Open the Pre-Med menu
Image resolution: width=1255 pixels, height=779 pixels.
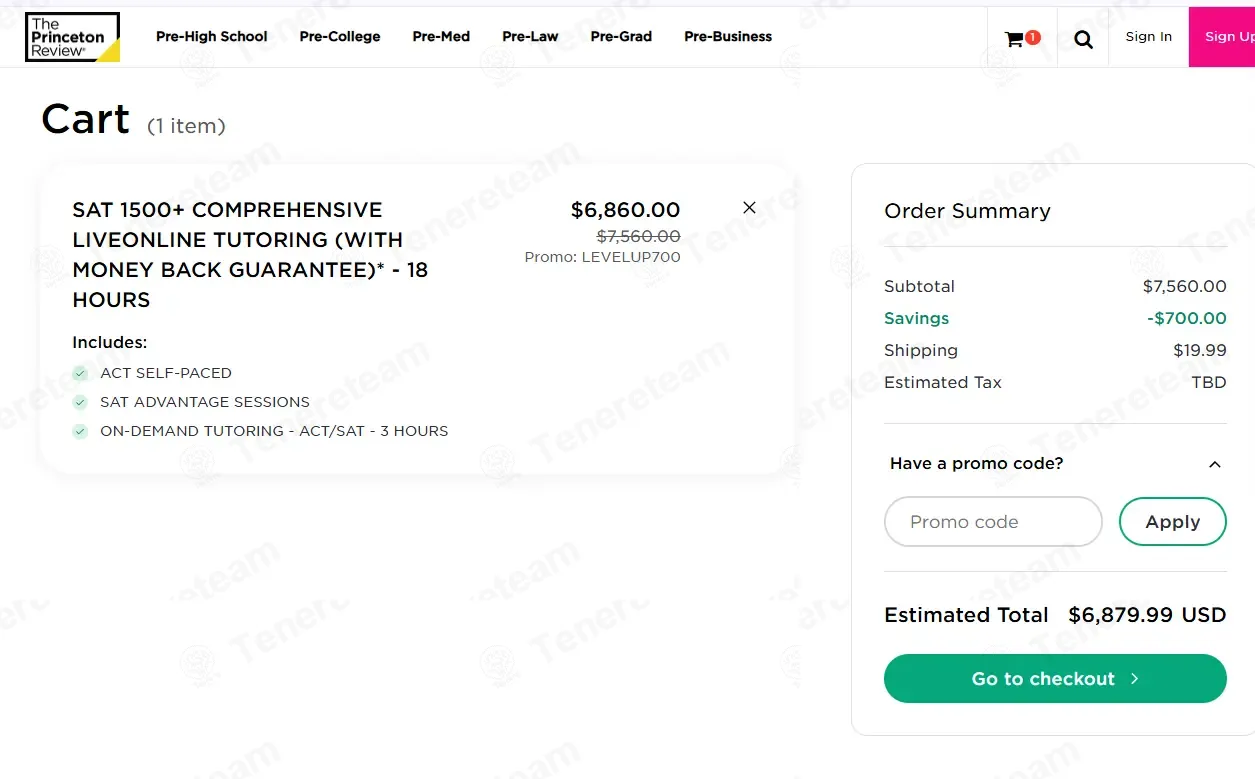[x=441, y=37]
